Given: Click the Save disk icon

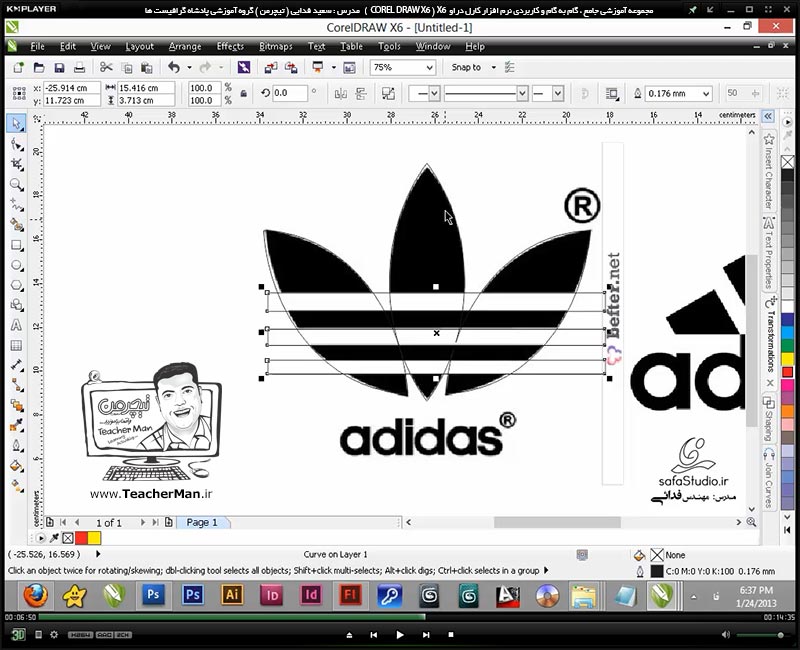Looking at the screenshot, I should pos(59,67).
